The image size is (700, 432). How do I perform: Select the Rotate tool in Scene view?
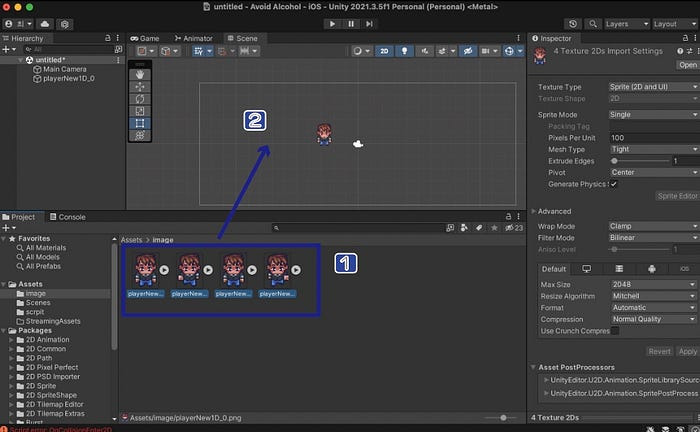(140, 98)
